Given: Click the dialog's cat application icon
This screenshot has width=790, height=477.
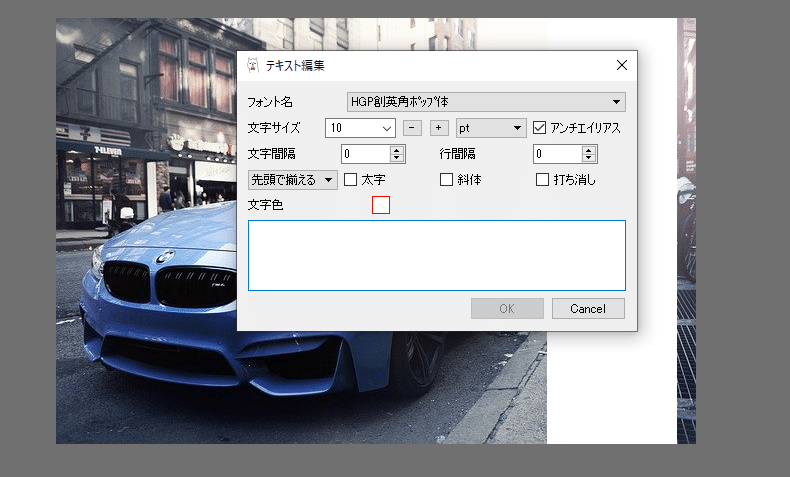Looking at the screenshot, I should pos(253,65).
